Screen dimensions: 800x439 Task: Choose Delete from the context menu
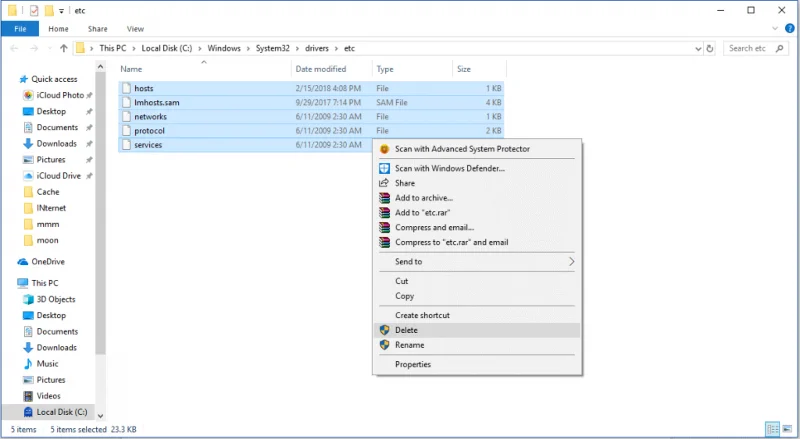[x=406, y=330]
